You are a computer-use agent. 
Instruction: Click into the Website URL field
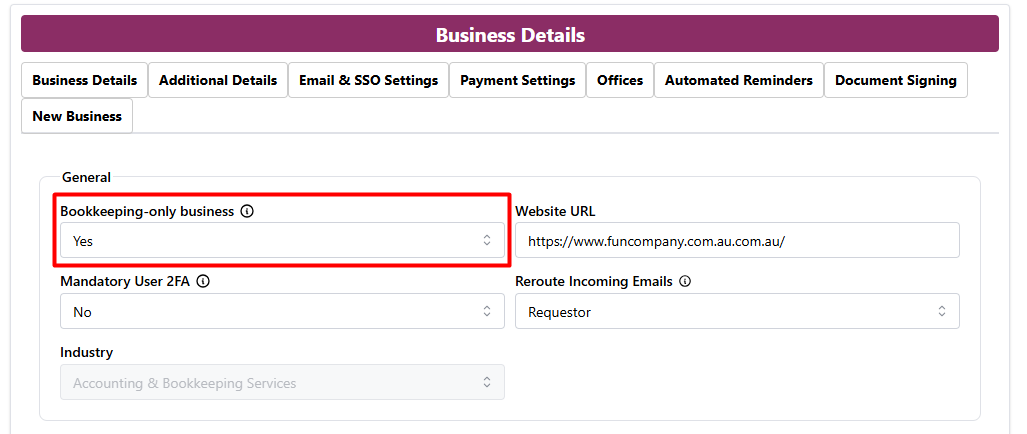[x=737, y=240]
